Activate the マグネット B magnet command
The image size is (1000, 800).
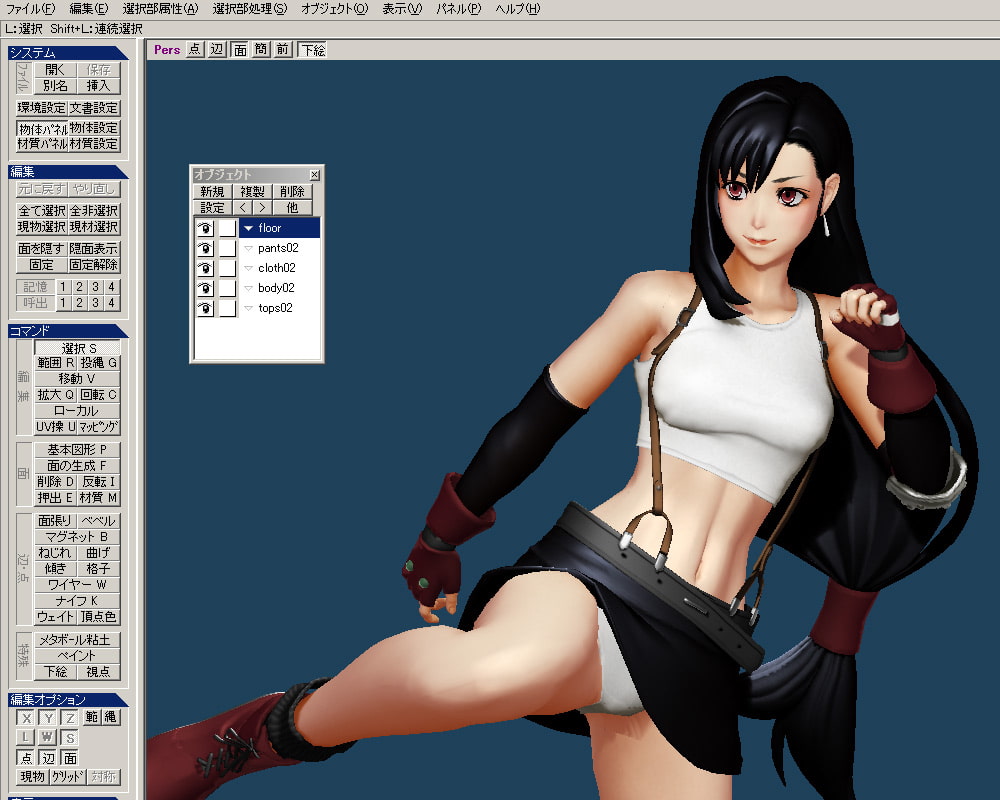(x=77, y=537)
